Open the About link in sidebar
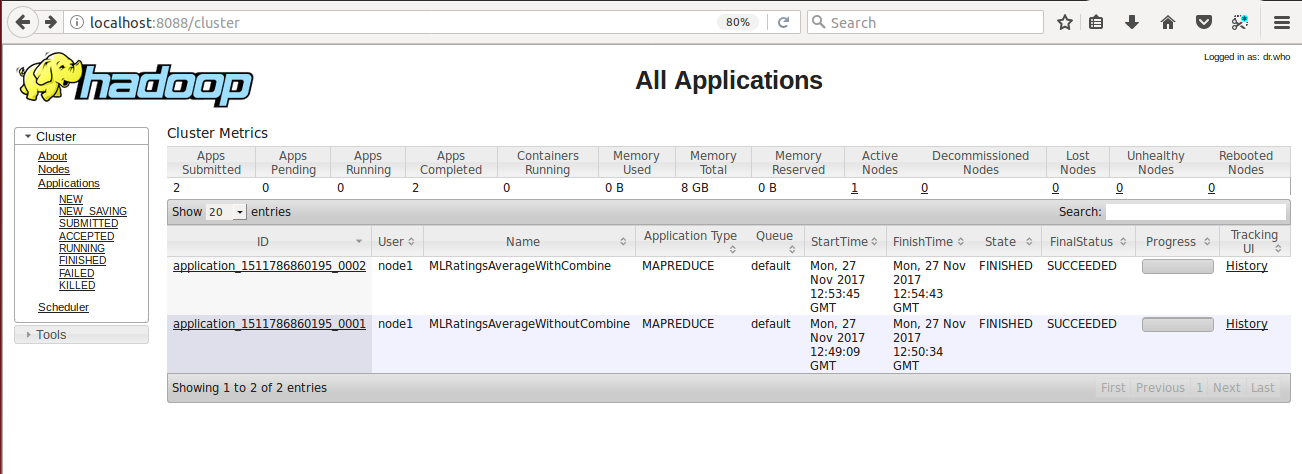The width and height of the screenshot is (1302, 474). coord(53,156)
